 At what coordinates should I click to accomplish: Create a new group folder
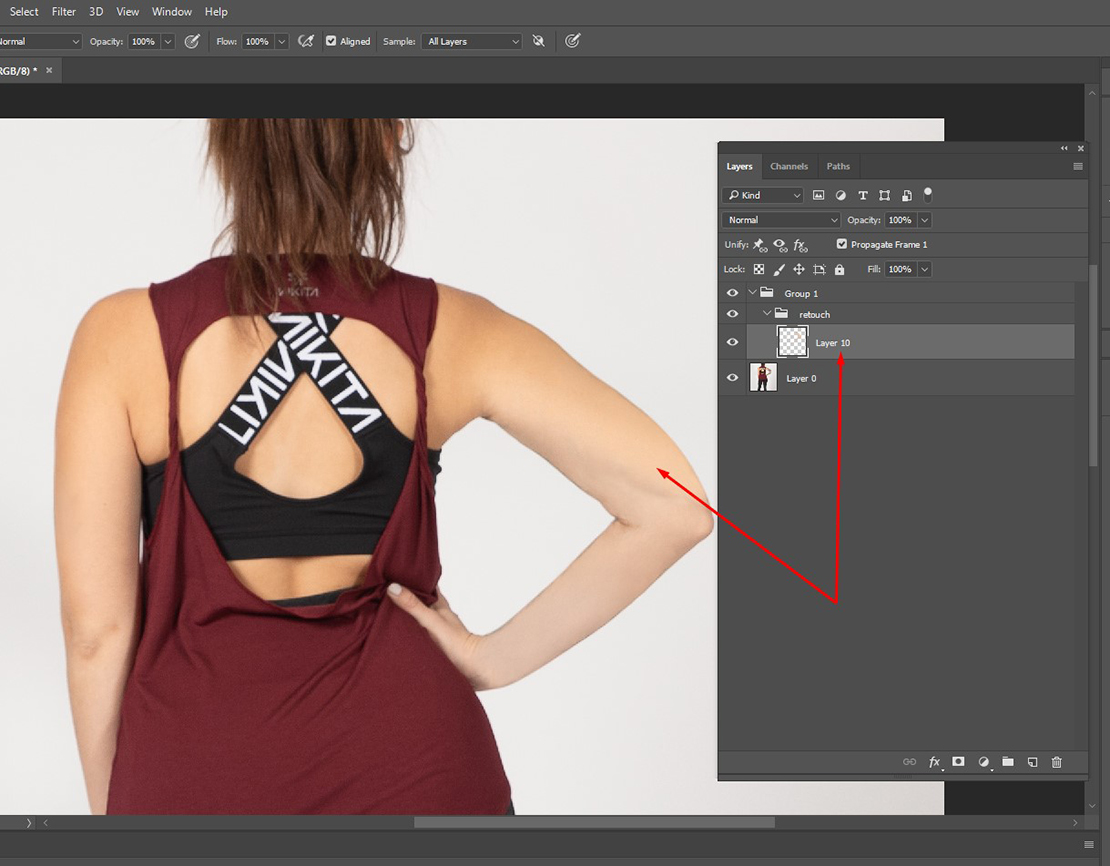(x=1008, y=762)
